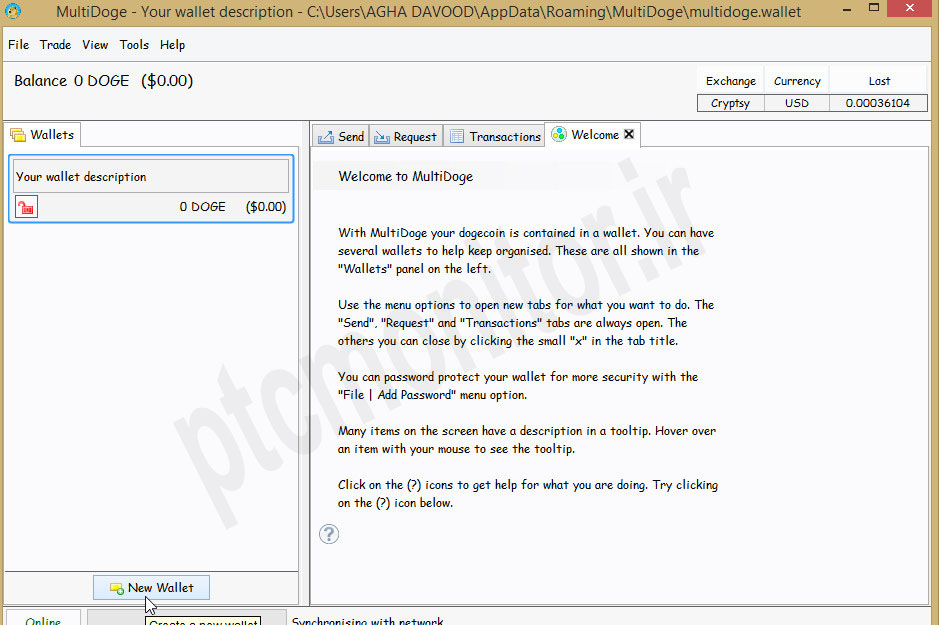The width and height of the screenshot is (939, 625).
Task: Click the Wallets folder icon
Action: (x=18, y=135)
